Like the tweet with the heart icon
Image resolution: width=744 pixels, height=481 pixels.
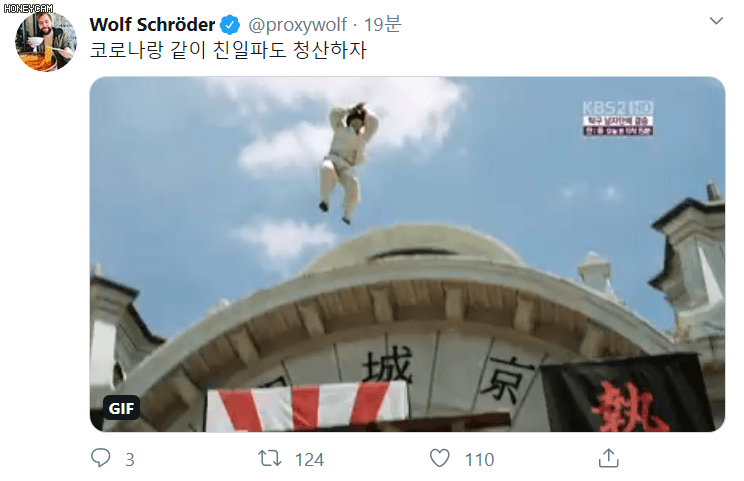click(x=439, y=458)
